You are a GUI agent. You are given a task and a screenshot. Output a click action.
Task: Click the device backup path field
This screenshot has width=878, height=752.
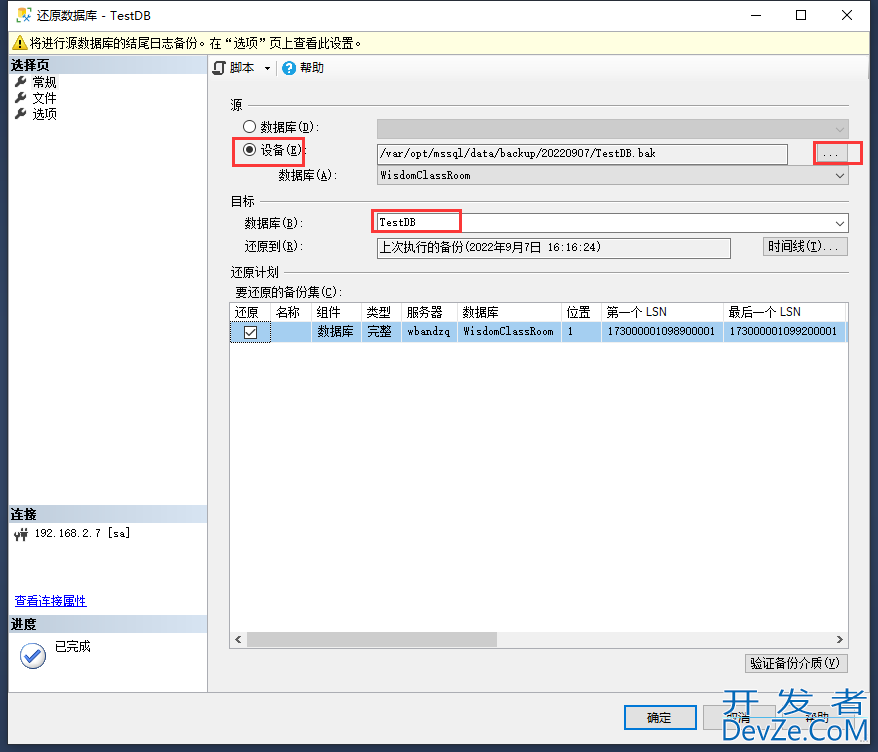(x=582, y=154)
